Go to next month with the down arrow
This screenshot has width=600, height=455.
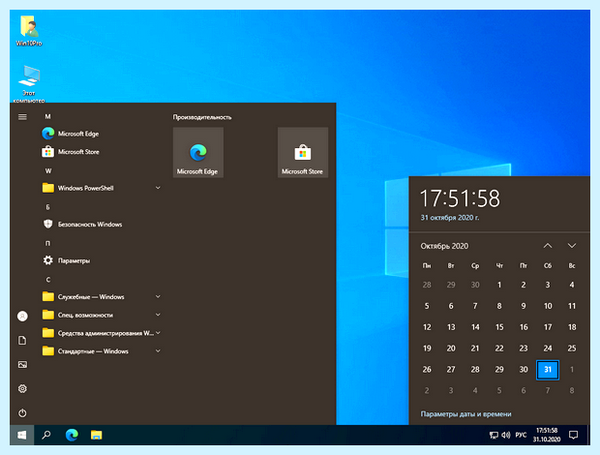[x=572, y=246]
